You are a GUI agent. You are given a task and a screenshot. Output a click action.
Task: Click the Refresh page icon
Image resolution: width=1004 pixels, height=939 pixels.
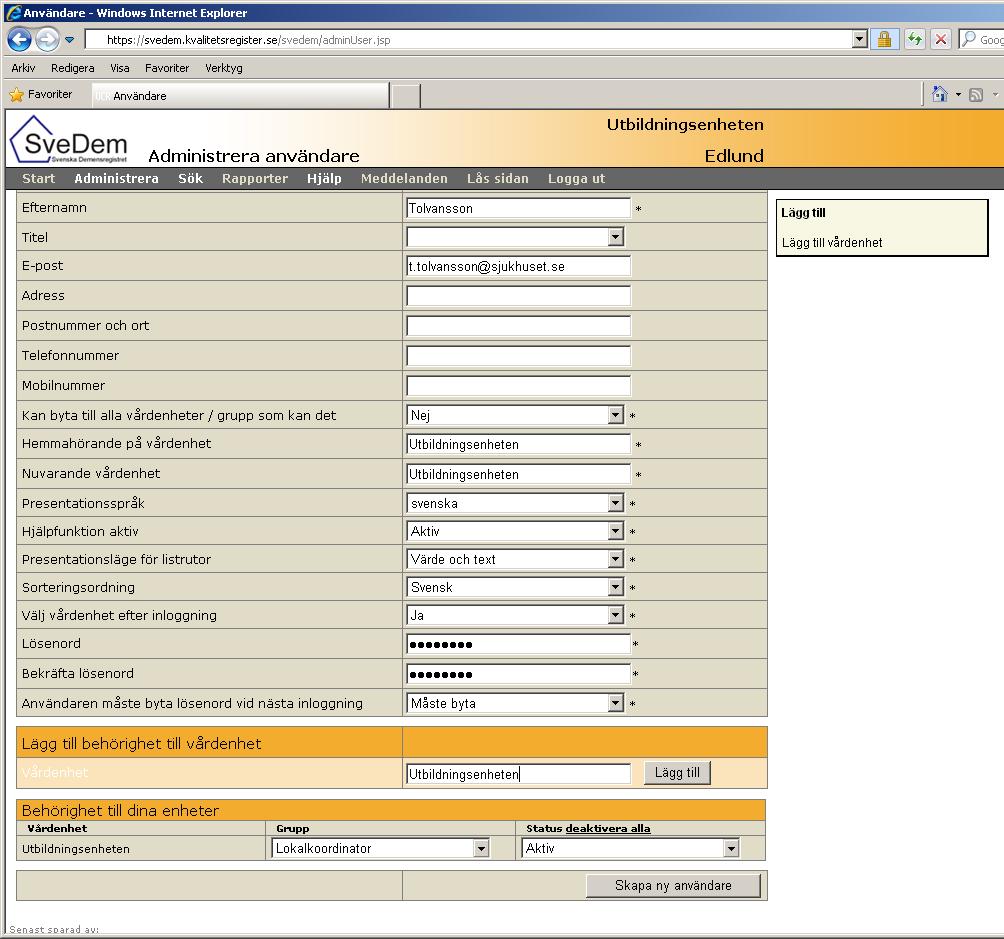pos(914,39)
